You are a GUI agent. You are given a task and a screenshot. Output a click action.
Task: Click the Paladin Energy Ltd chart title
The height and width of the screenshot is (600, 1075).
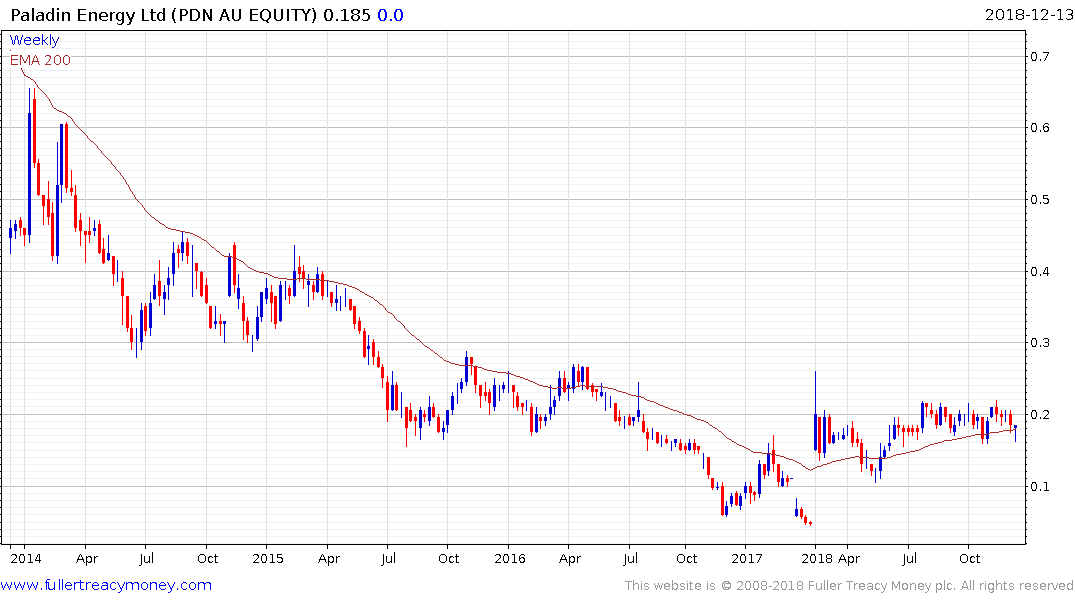[x=164, y=15]
